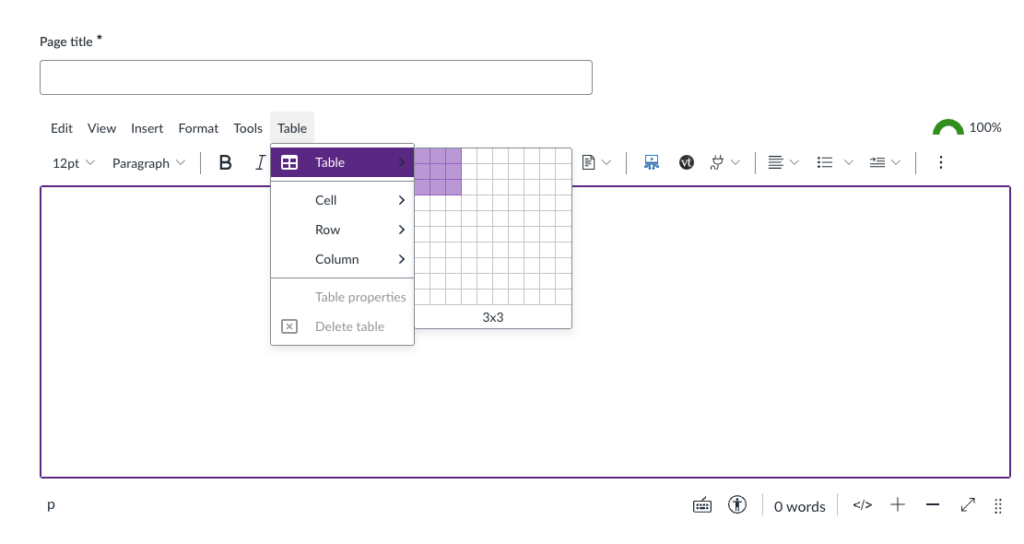Click the Page title input field
1024x544 pixels.
coord(316,78)
